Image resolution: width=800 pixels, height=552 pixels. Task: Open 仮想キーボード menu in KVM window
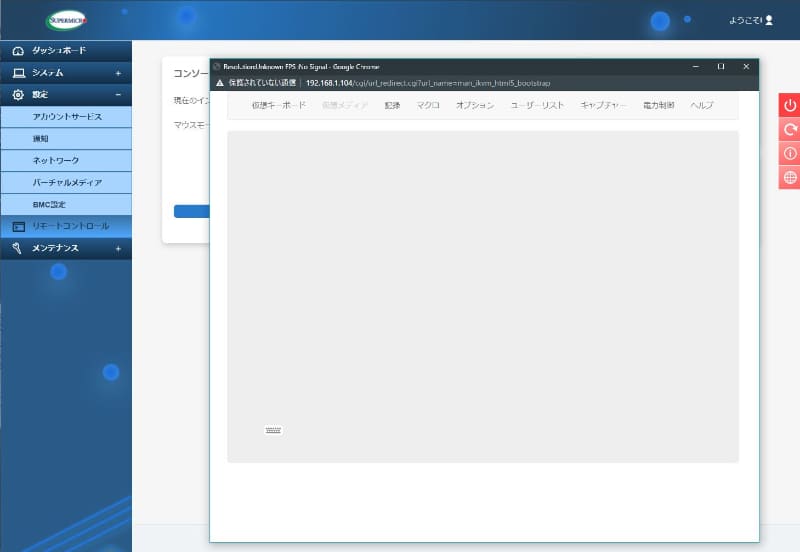pos(279,106)
